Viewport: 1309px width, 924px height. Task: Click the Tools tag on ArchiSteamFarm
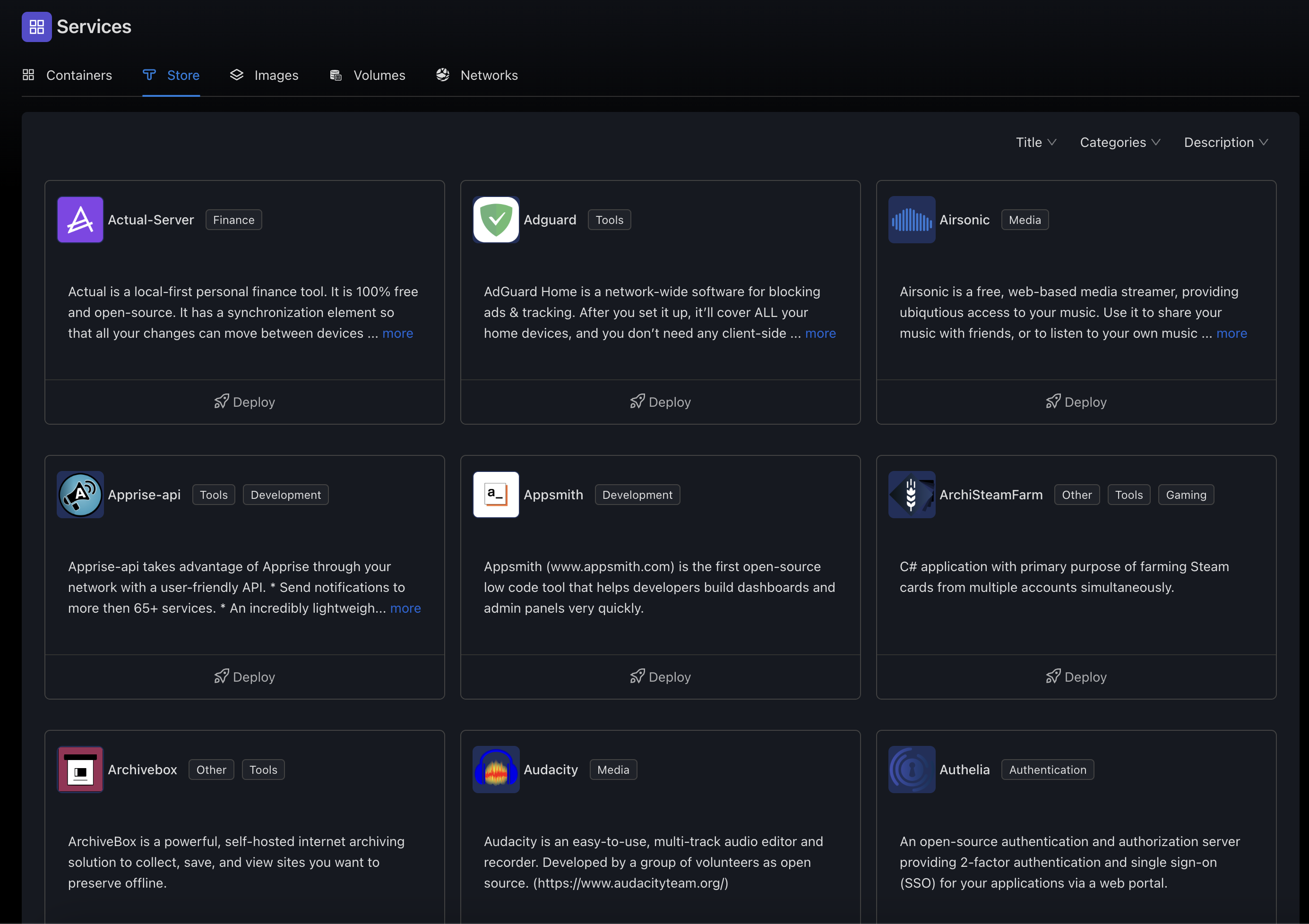click(x=1129, y=495)
